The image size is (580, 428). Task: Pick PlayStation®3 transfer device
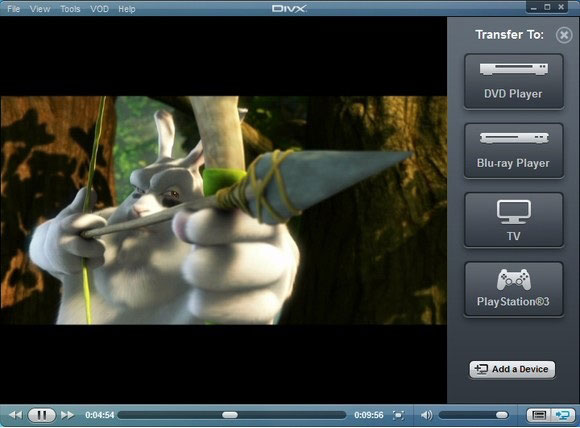point(514,289)
